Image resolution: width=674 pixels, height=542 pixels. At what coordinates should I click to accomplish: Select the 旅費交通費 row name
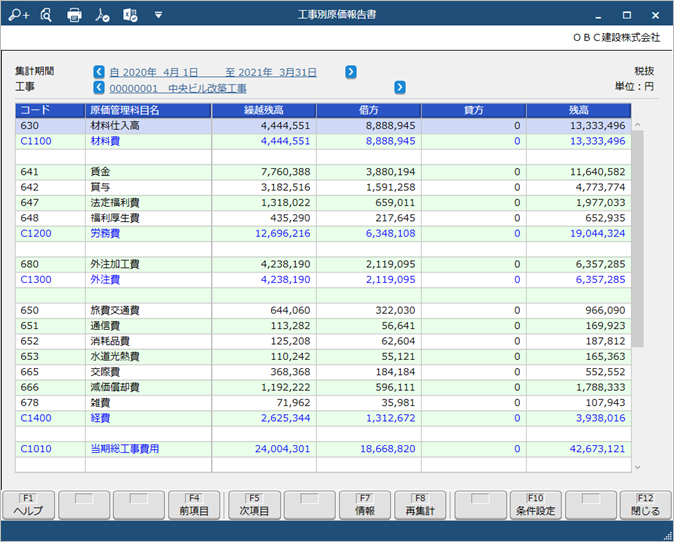pyautogui.click(x=115, y=310)
